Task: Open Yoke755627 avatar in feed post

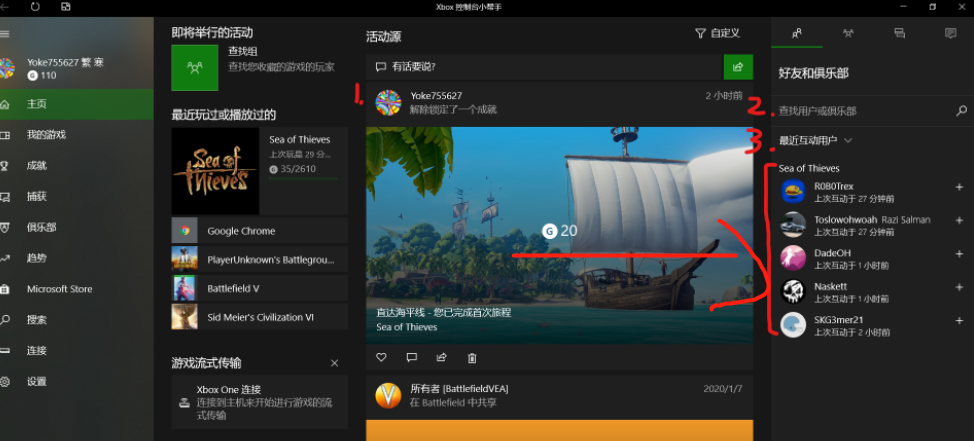Action: pos(388,102)
